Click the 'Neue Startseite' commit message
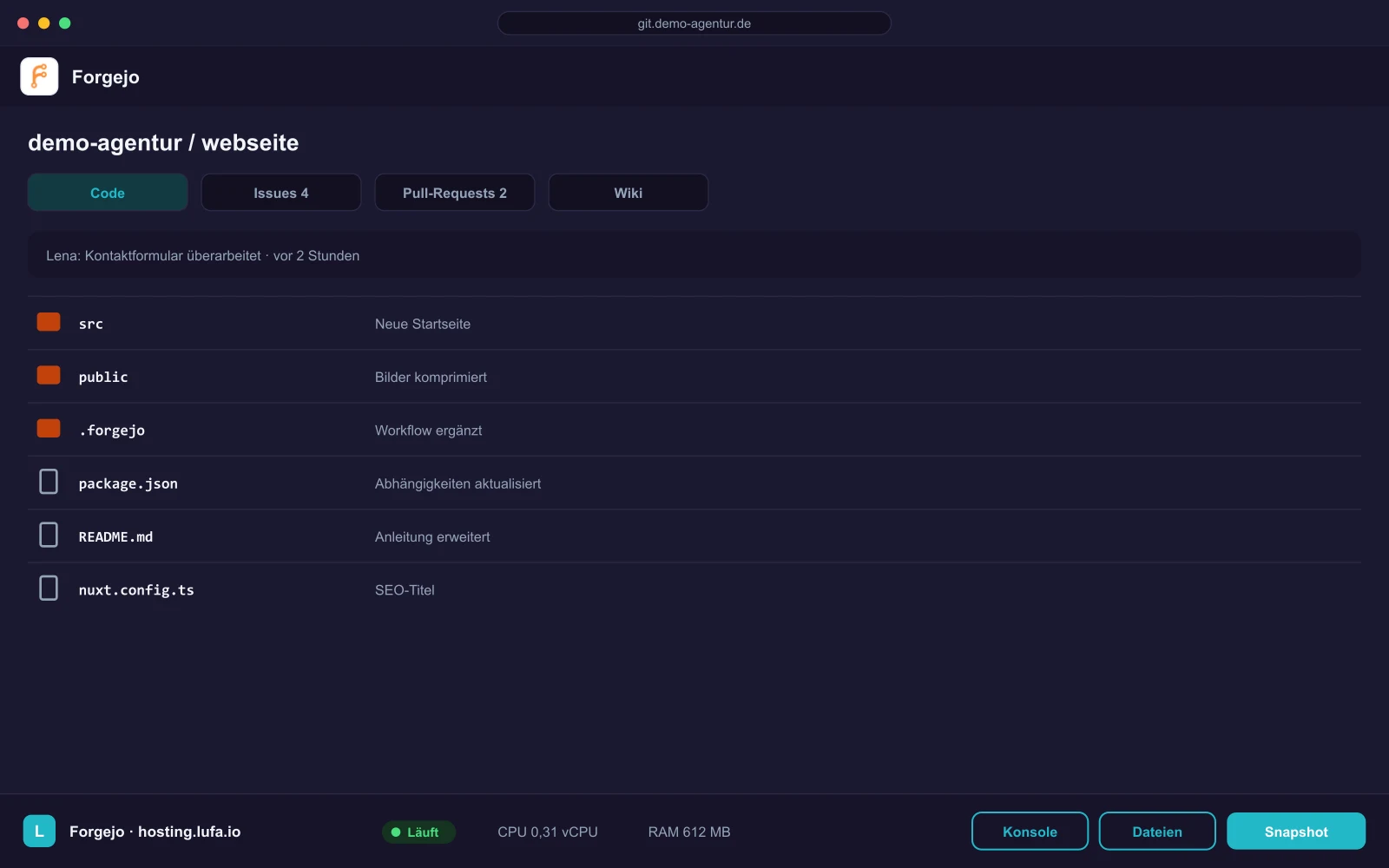This screenshot has width=1389, height=868. click(x=423, y=324)
